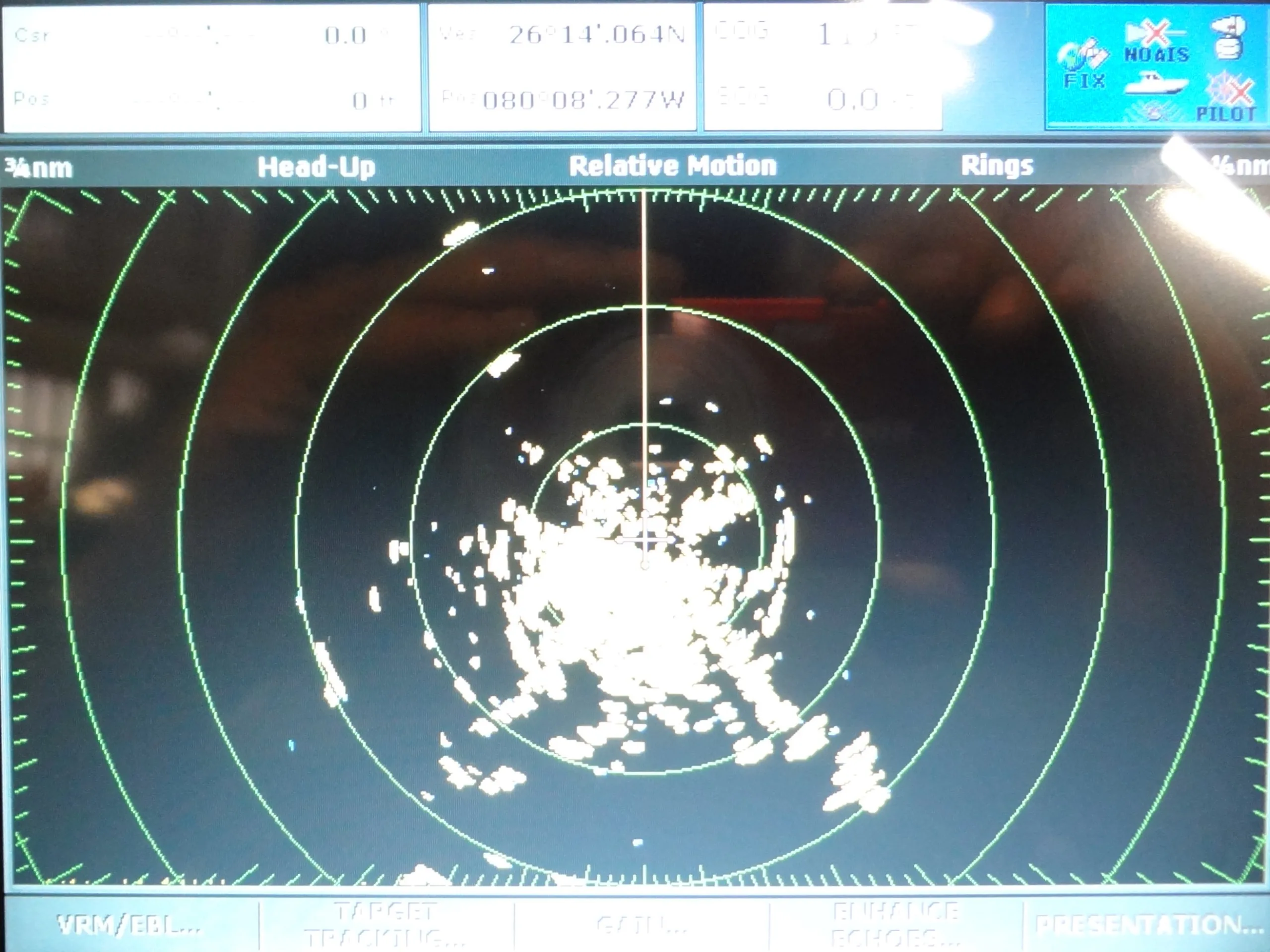Tap the GPS FIX status icon
The image size is (1270, 952).
(1081, 63)
